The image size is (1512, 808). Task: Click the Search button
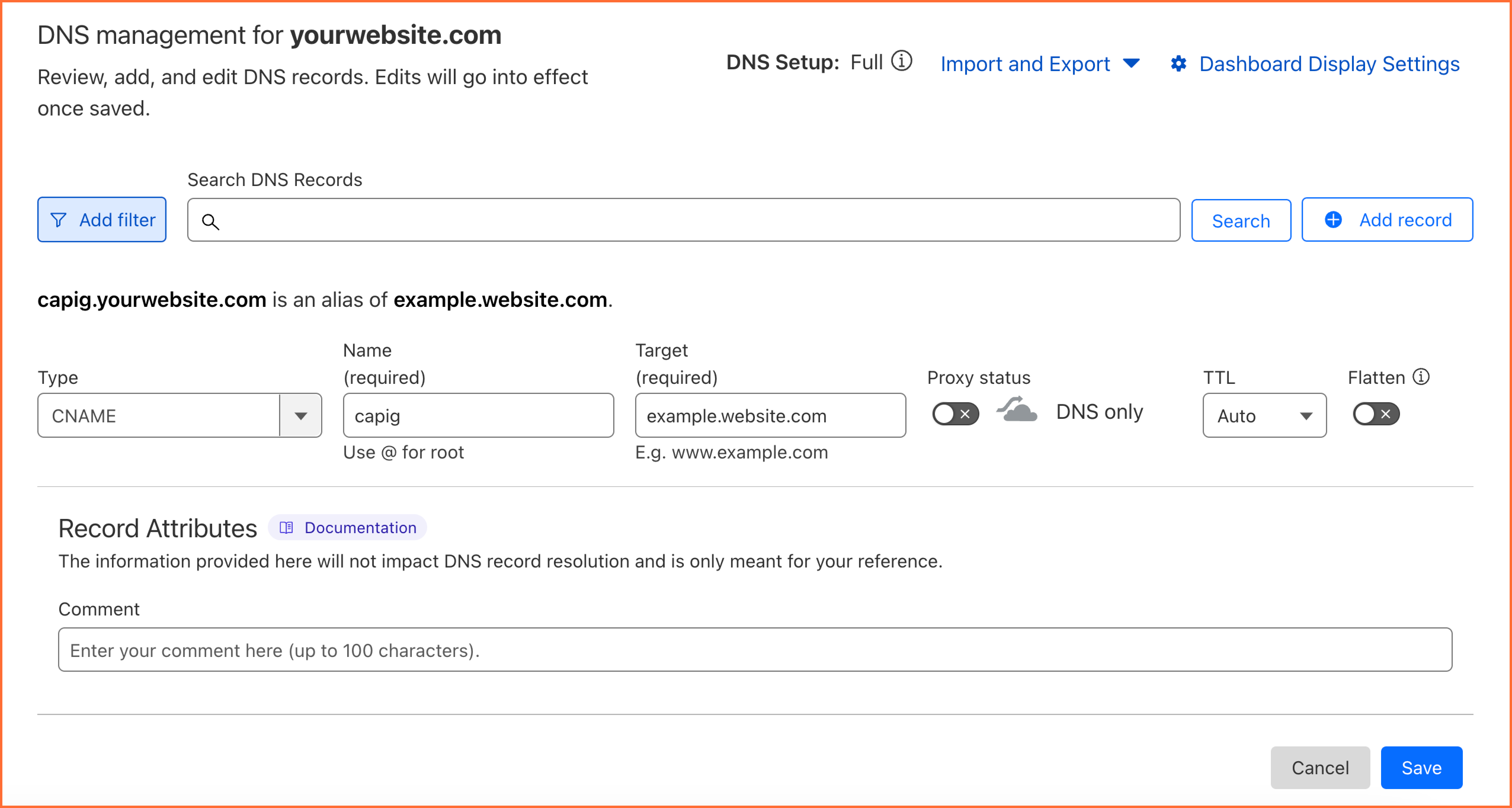1241,220
